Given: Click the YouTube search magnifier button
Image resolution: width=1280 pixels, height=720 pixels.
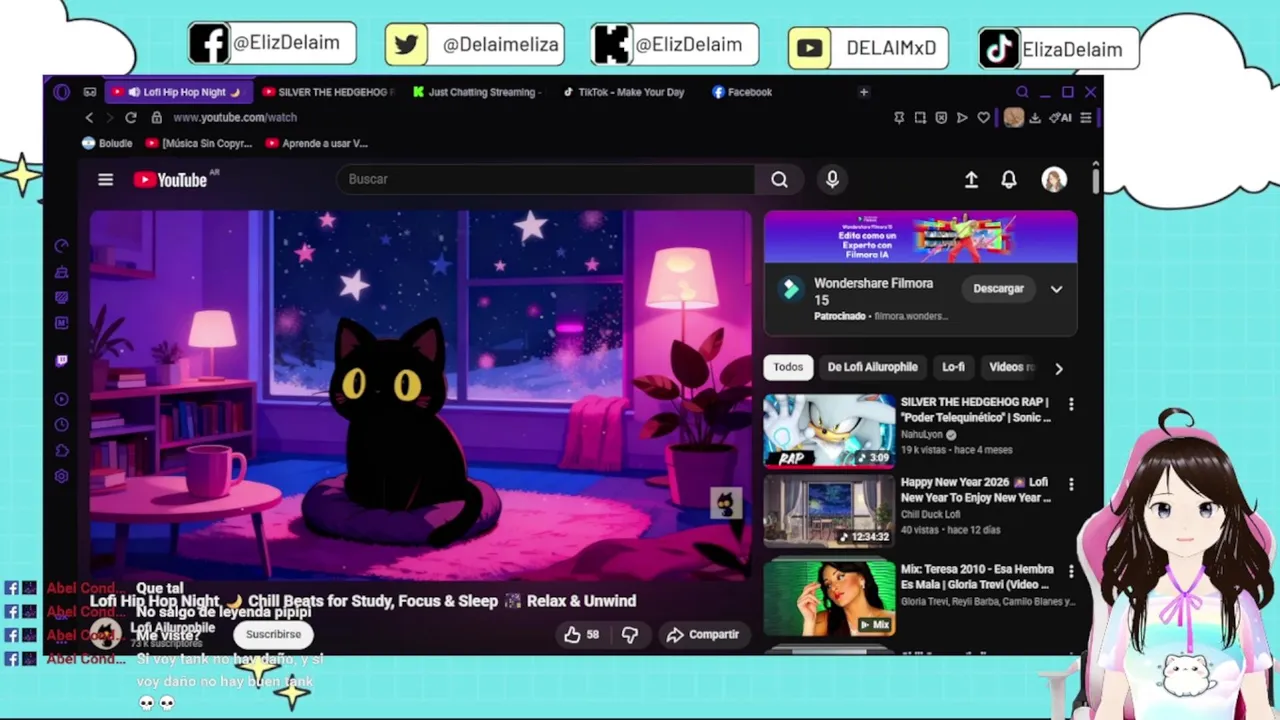Looking at the screenshot, I should 779,180.
